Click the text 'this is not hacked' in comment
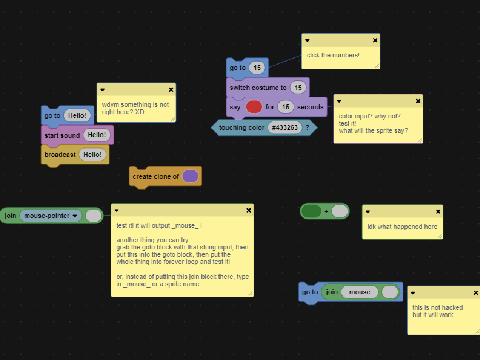Viewport: 480px width, 360px height. tap(438, 307)
